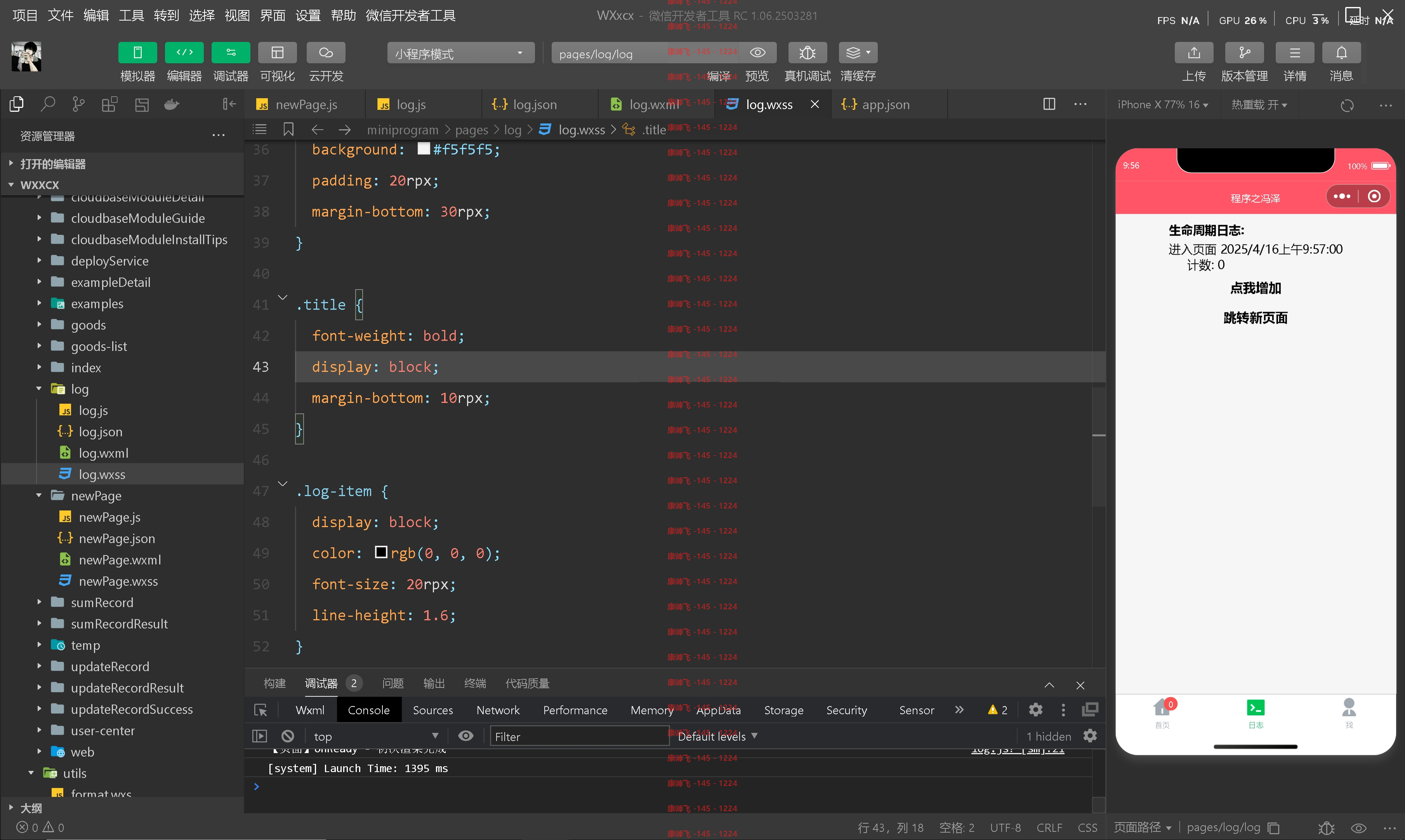The height and width of the screenshot is (840, 1405).
Task: Click the rgb(0, 0, 0) color swatch
Action: click(x=381, y=552)
